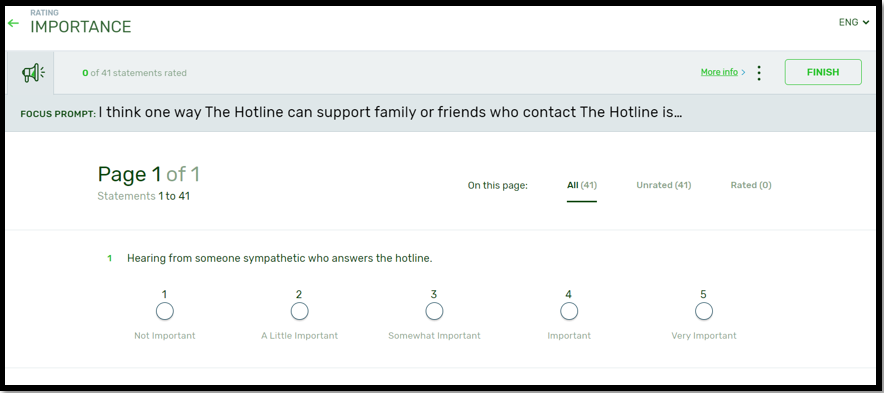Viewport: 884px width, 393px height.
Task: Select rating 5 Very Important
Action: pos(704,311)
